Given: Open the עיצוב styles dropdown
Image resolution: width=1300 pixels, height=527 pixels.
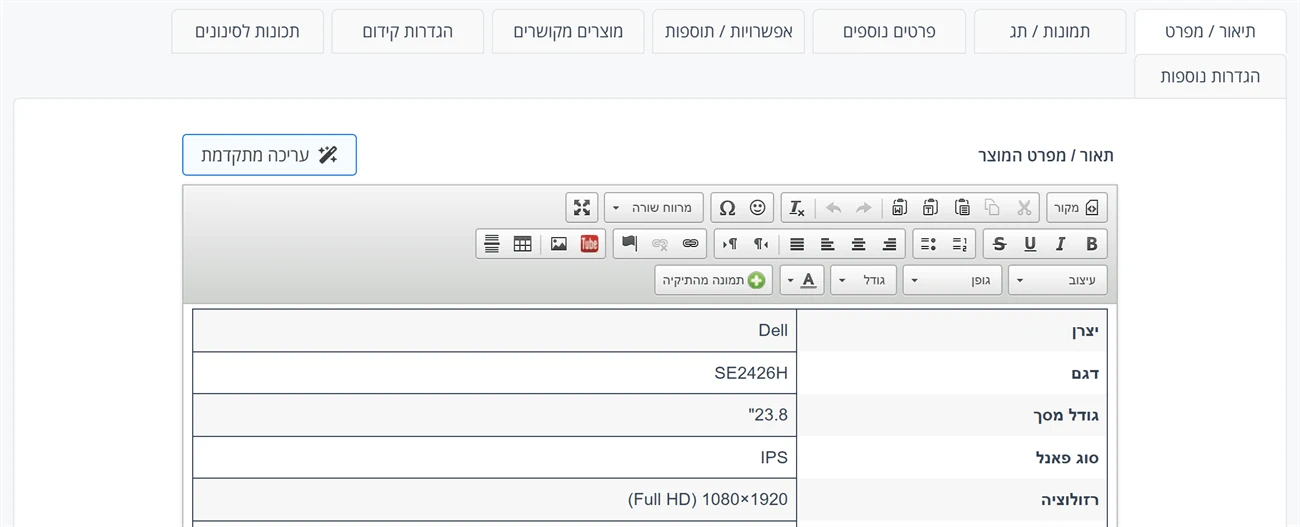Looking at the screenshot, I should coord(1058,280).
